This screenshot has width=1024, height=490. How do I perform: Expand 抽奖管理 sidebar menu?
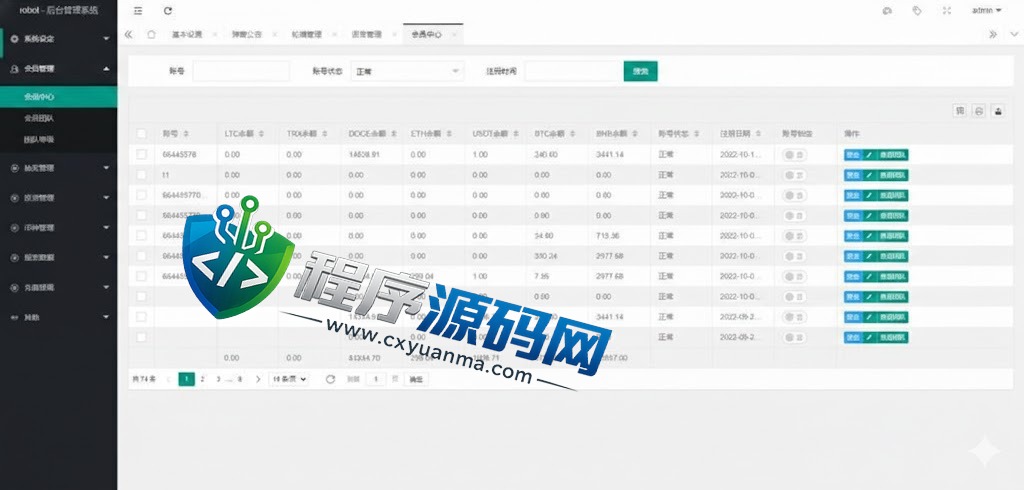pyautogui.click(x=59, y=168)
